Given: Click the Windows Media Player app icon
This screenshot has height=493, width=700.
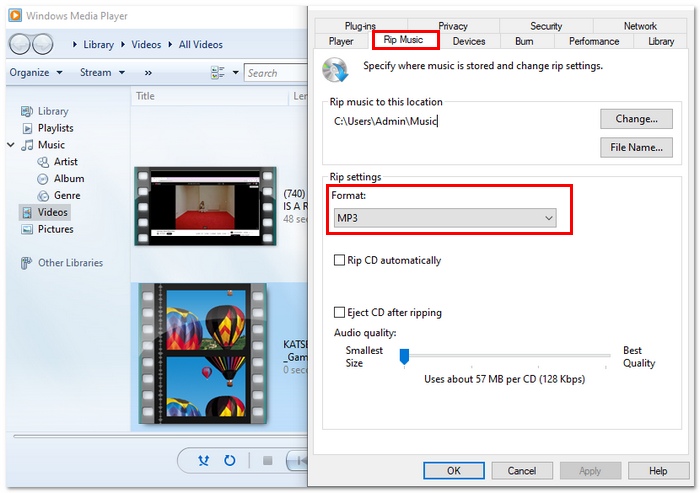Looking at the screenshot, I should (15, 16).
